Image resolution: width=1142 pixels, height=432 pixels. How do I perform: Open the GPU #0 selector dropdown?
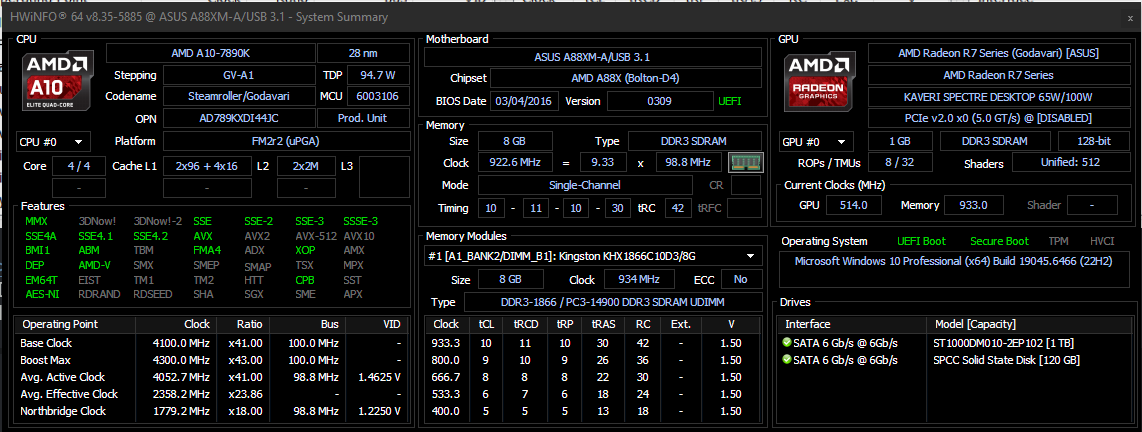[816, 141]
